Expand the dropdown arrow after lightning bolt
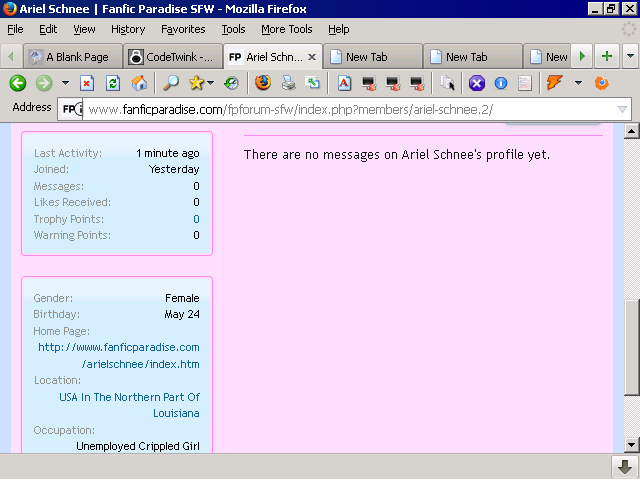 578,83
